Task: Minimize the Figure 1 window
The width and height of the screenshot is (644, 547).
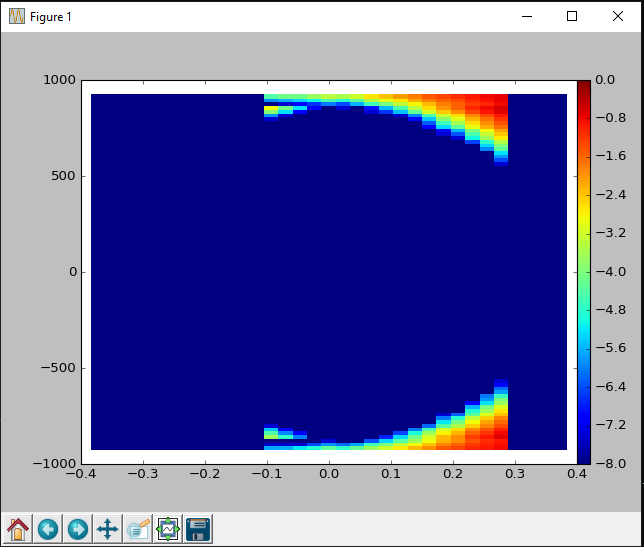Action: pyautogui.click(x=527, y=16)
